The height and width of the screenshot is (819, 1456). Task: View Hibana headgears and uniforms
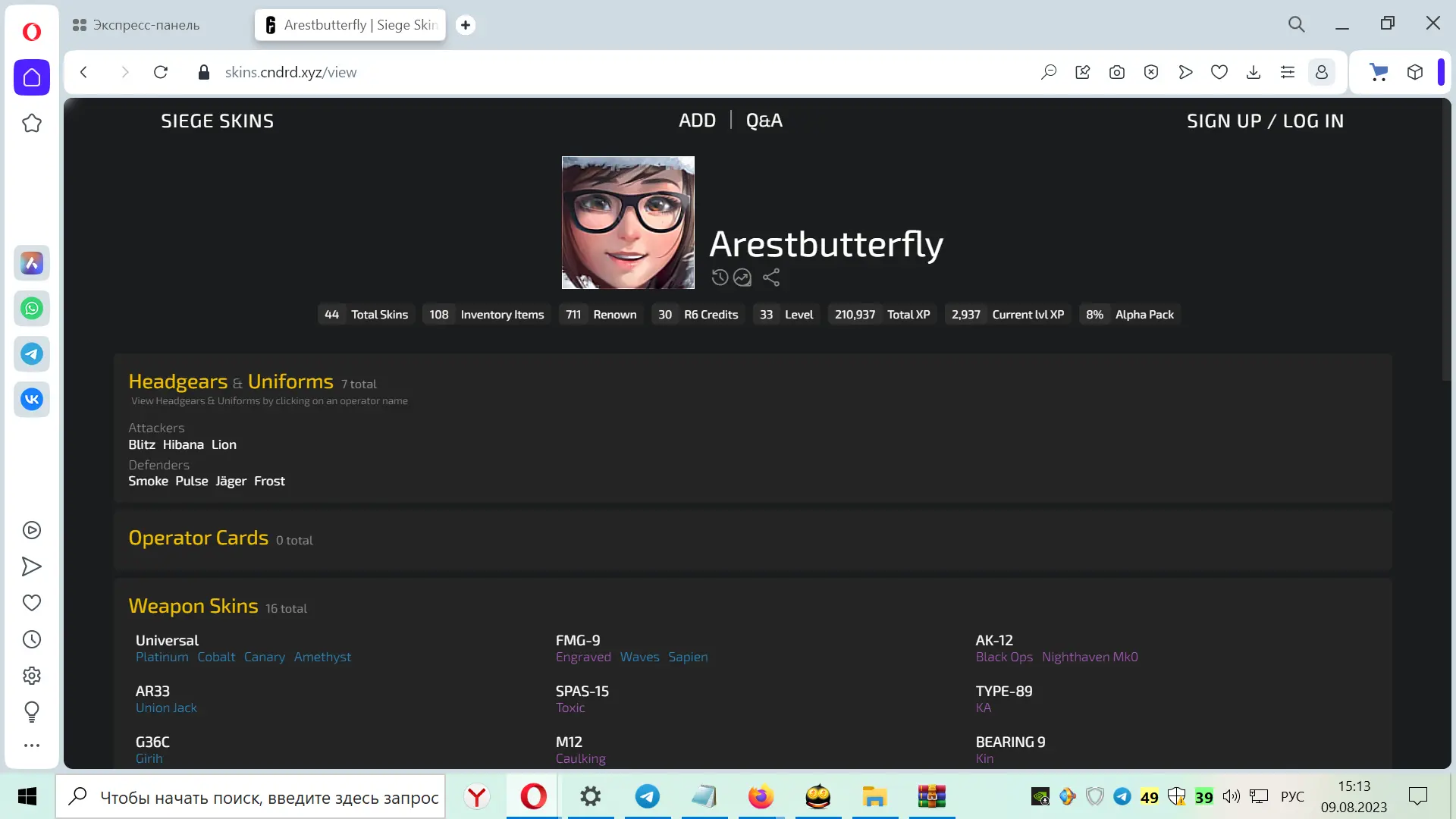click(184, 444)
